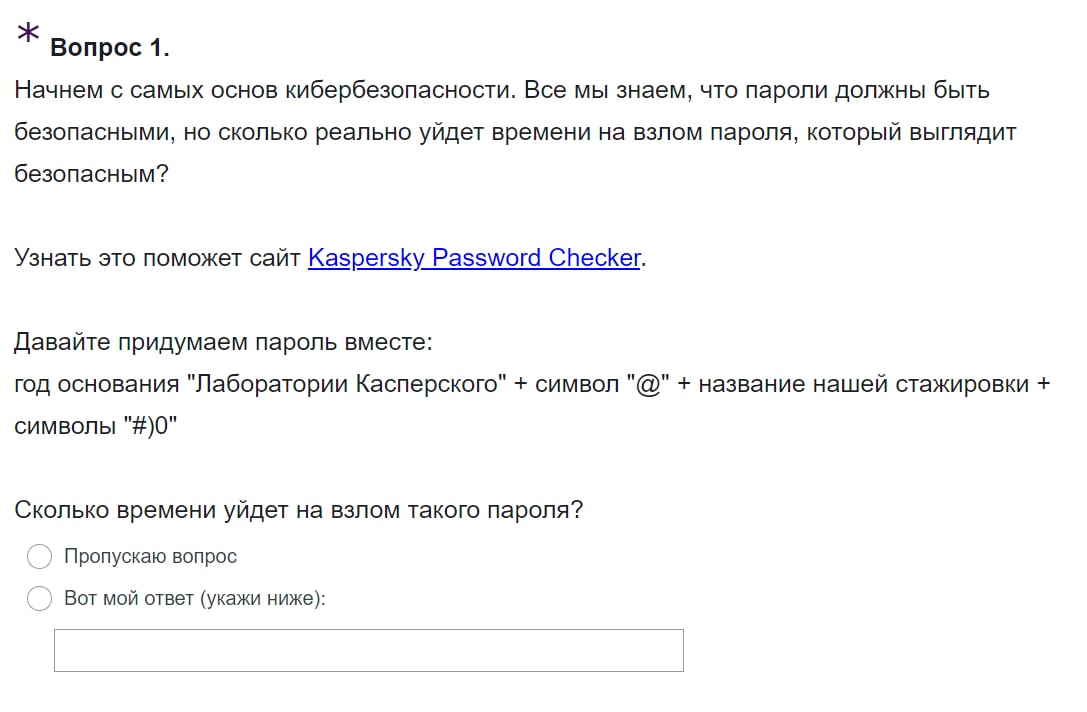The width and height of the screenshot is (1087, 712).
Task: Click the phrase "Лаборатории Касперского" in quotes
Action: point(347,385)
